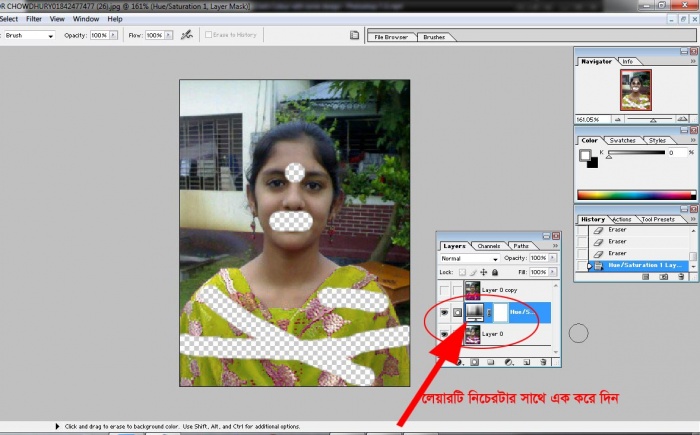Screen dimensions: 700x435
Task: Open the Normal blend mode dropdown
Action: (469, 258)
